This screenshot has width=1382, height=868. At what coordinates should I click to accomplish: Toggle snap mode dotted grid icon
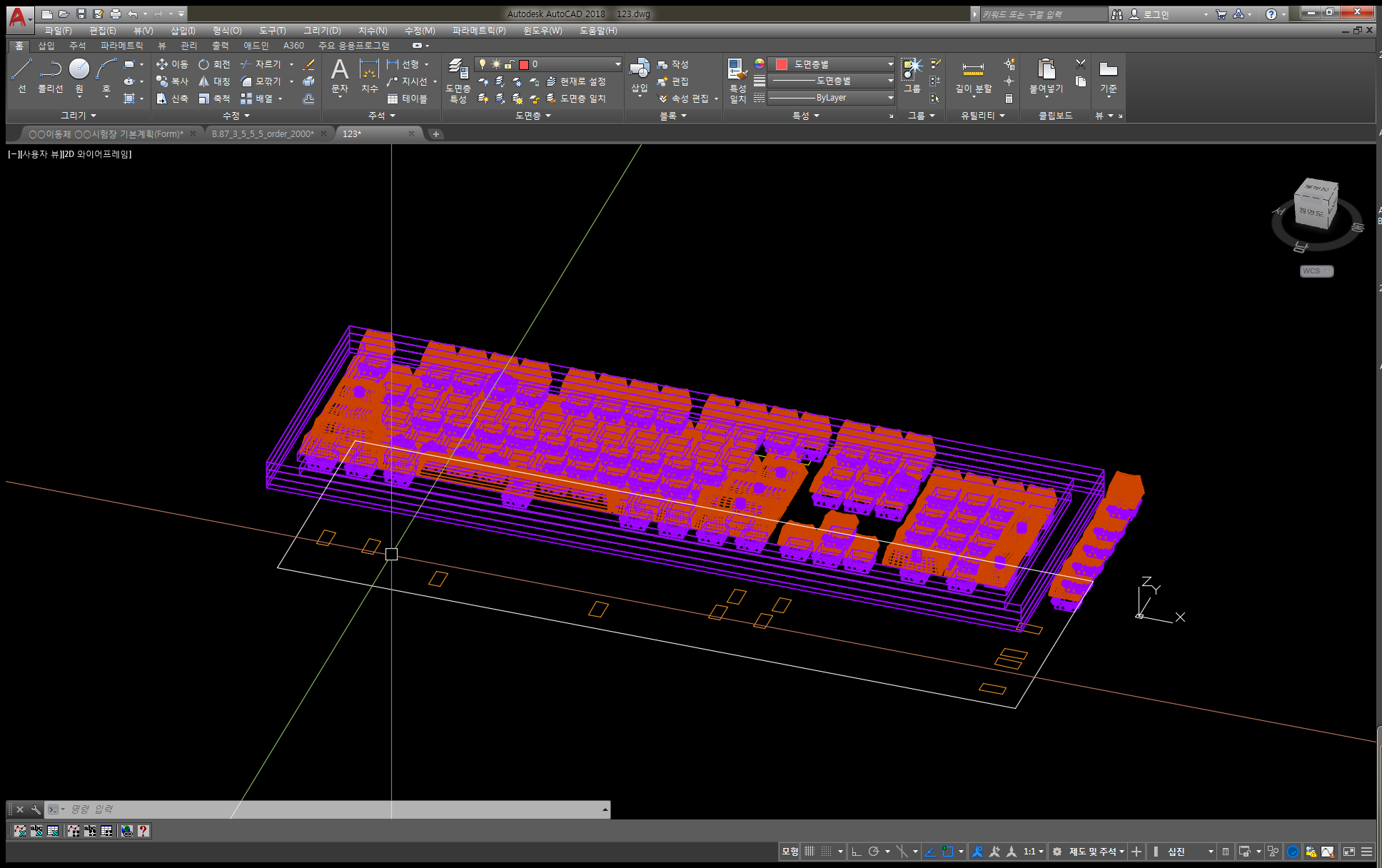(827, 852)
